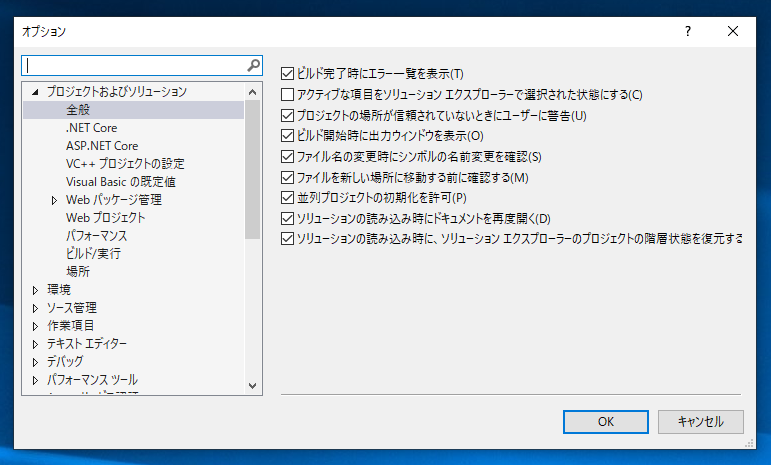The height and width of the screenshot is (465, 771).
Task: Toggle ファイルを新しい場所に移動する前に確認する checkbox
Action: (x=287, y=177)
